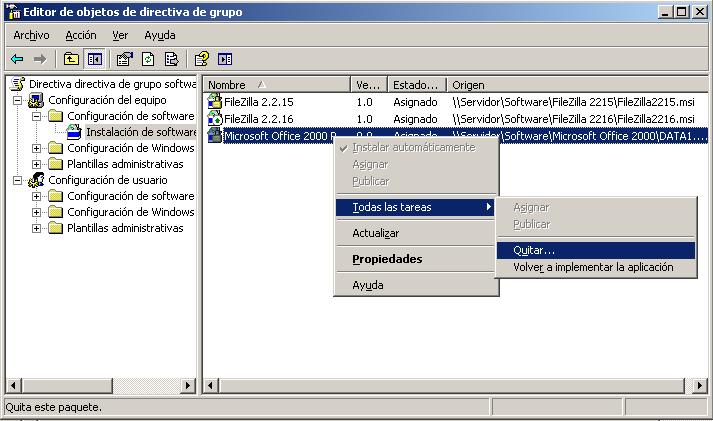Image resolution: width=713 pixels, height=421 pixels.
Task: Sort list by the Nombre column header
Action: click(x=275, y=85)
